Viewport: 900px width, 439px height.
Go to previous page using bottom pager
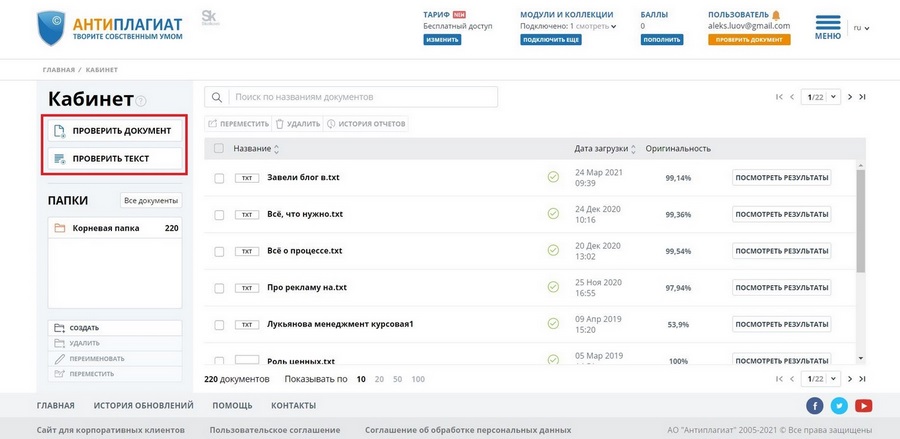[792, 379]
